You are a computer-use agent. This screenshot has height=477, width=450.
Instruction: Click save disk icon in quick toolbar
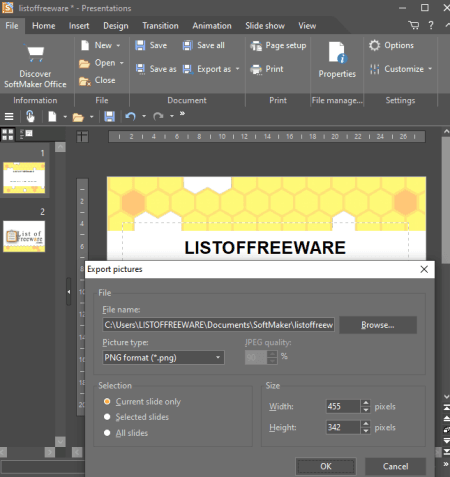point(109,117)
